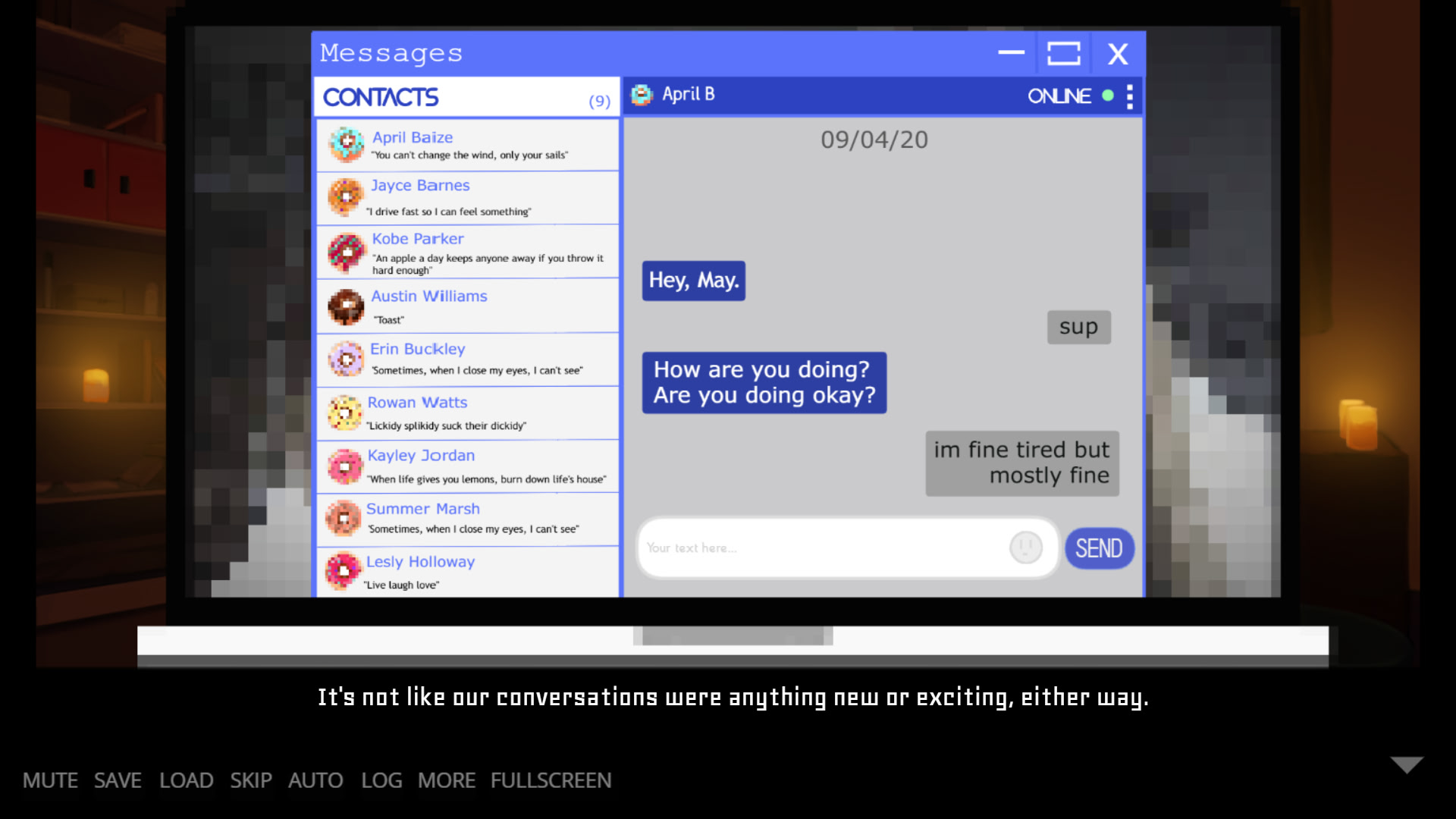Toggle MUTE in the bottom menu
The width and height of the screenshot is (1456, 819).
coord(50,780)
